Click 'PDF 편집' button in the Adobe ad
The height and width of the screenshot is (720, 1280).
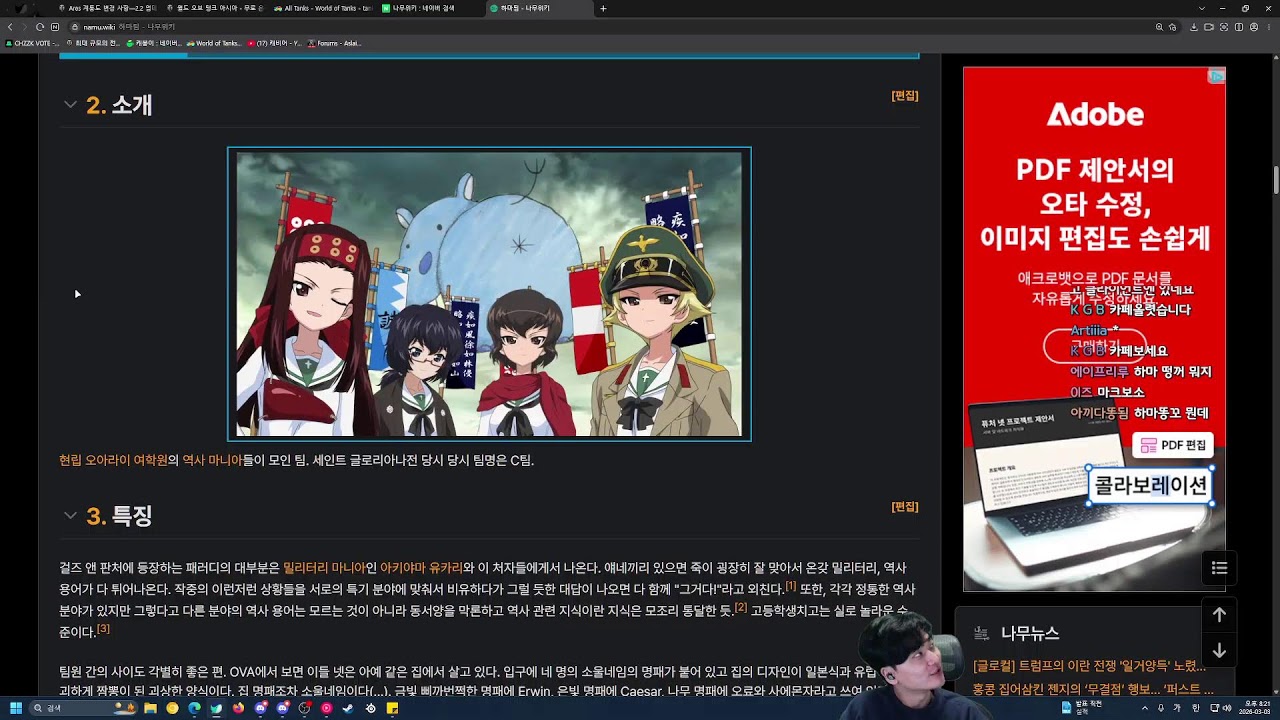(x=1173, y=445)
